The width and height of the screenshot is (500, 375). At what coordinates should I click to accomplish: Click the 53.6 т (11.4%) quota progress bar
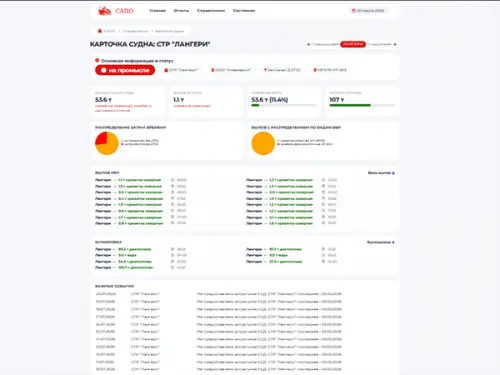tap(284, 105)
